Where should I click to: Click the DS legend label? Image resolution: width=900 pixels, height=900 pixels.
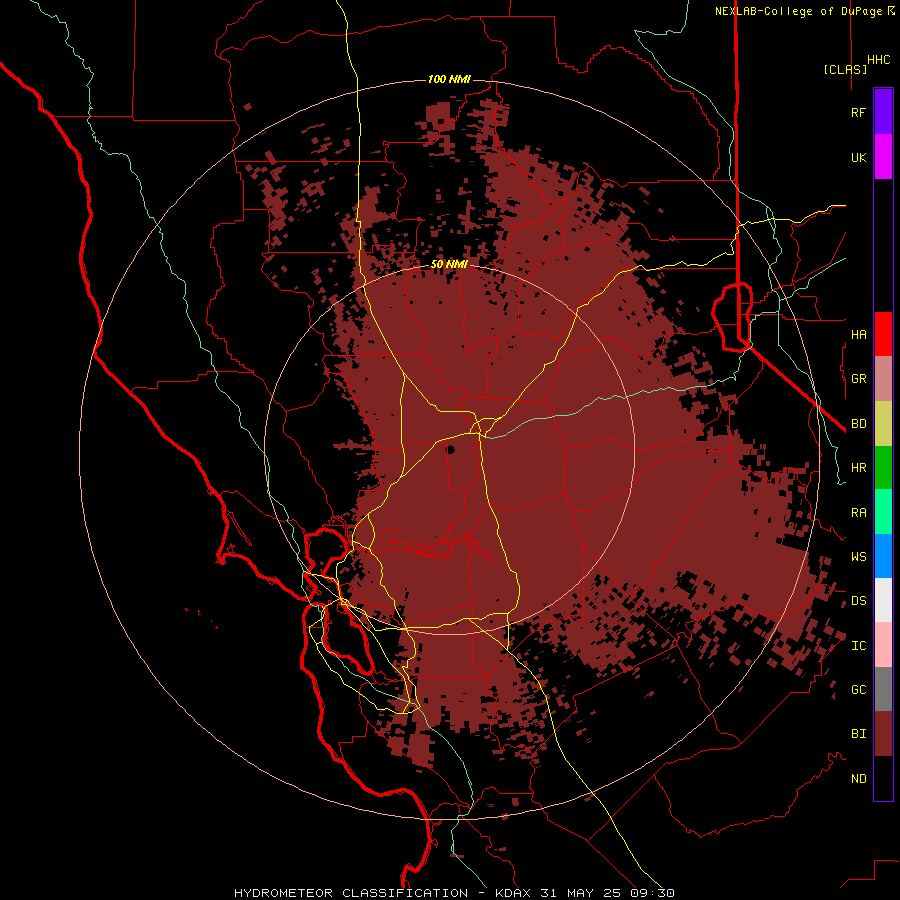point(859,600)
